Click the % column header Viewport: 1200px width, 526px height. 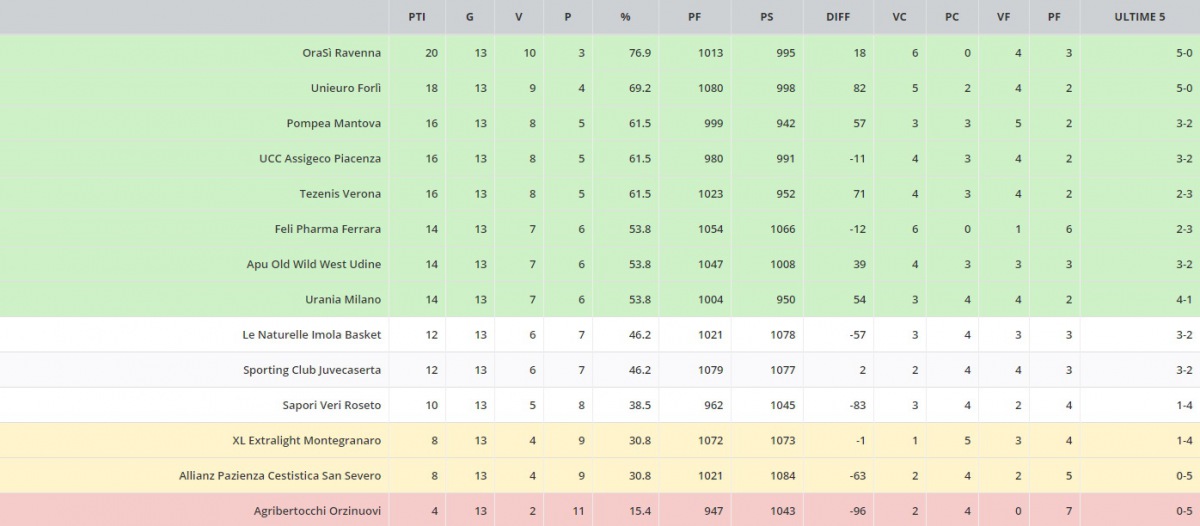[625, 17]
